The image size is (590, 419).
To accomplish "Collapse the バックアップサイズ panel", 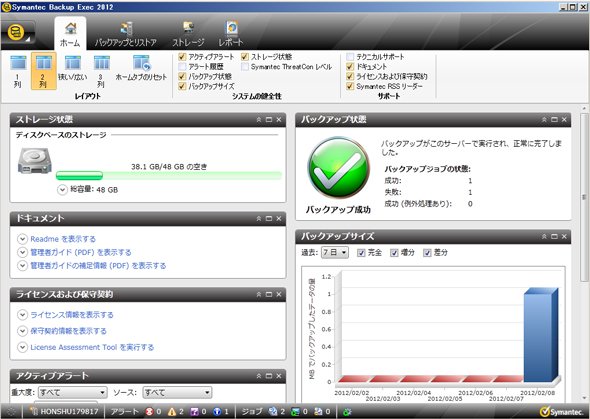I will tap(544, 237).
